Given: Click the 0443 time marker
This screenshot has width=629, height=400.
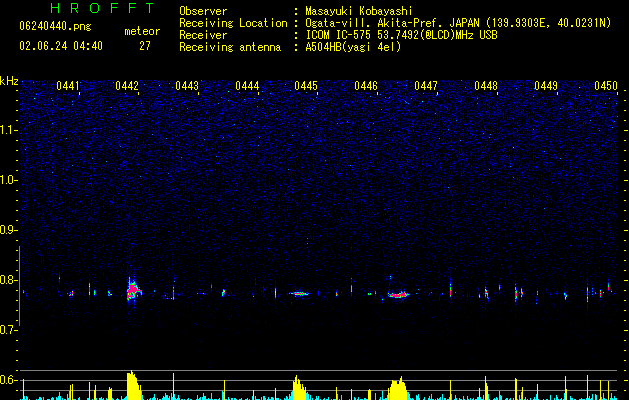Looking at the screenshot, I should tap(187, 86).
